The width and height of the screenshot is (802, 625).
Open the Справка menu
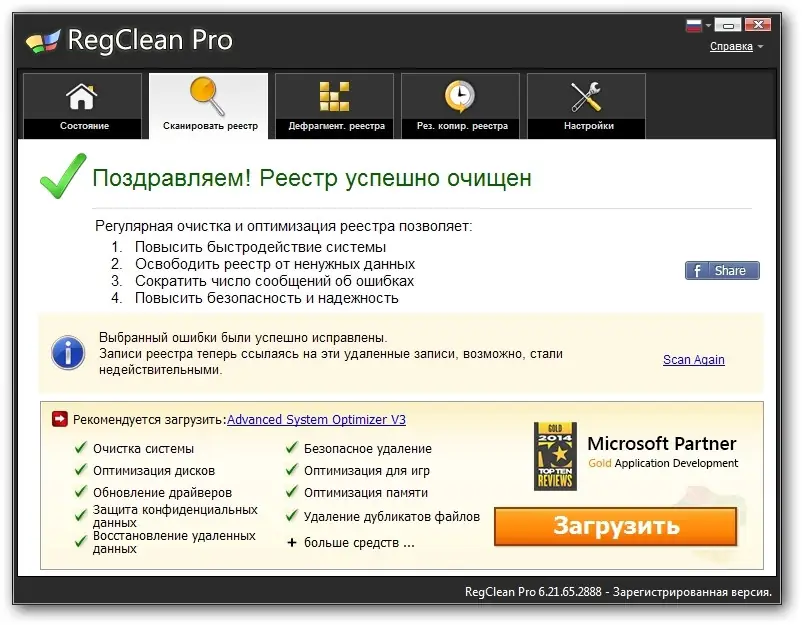point(731,47)
